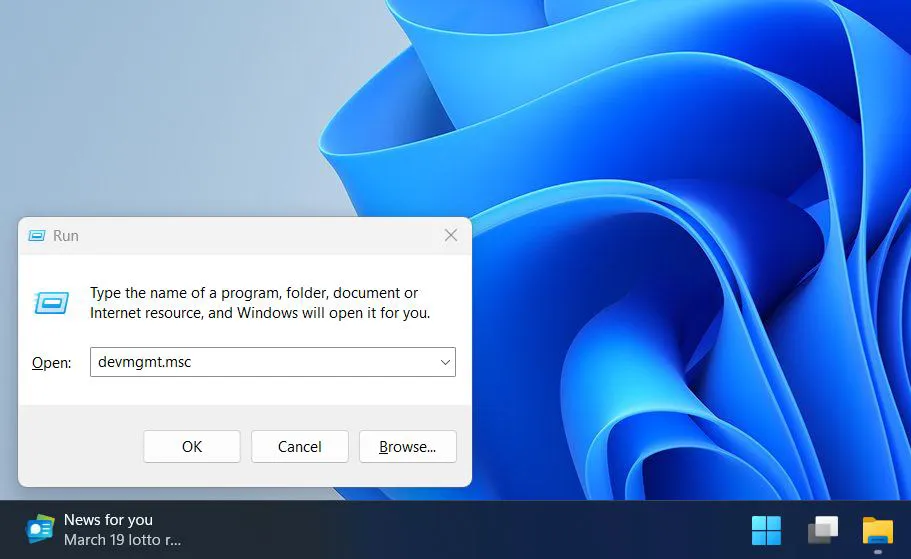This screenshot has height=559, width=911.
Task: Launch File Explorer from the taskbar
Action: click(x=877, y=531)
